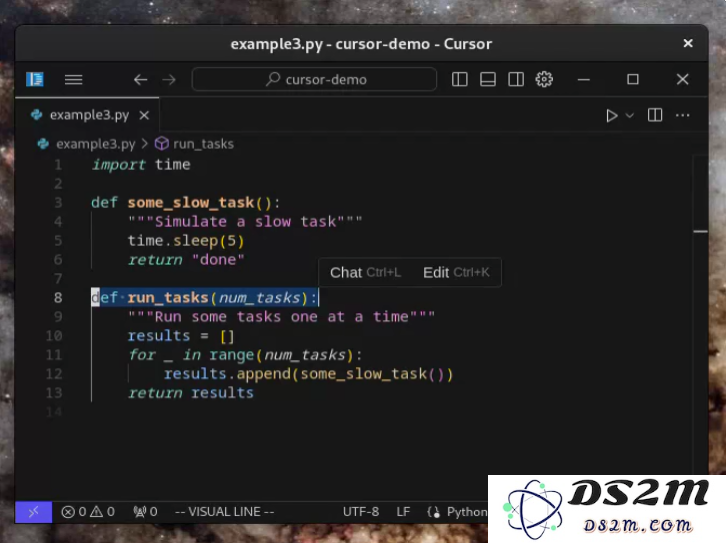This screenshot has height=543, width=726.
Task: Click the VISUAL LINE mode indicator
Action: point(225,512)
